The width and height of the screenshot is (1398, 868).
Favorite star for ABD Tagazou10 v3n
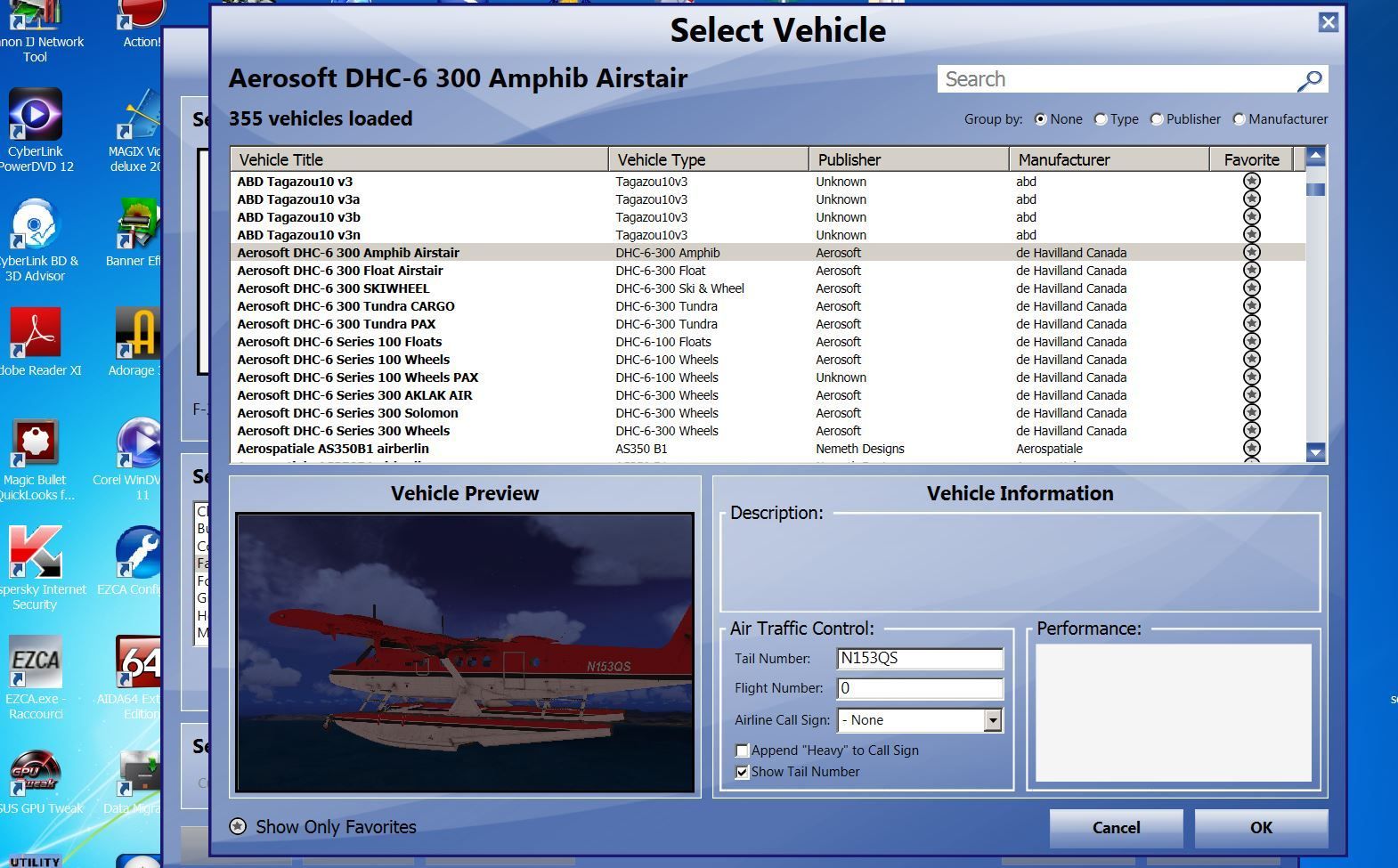click(1251, 234)
